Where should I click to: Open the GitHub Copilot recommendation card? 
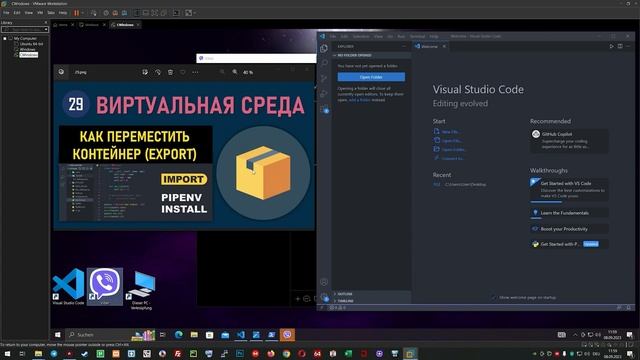tap(569, 140)
